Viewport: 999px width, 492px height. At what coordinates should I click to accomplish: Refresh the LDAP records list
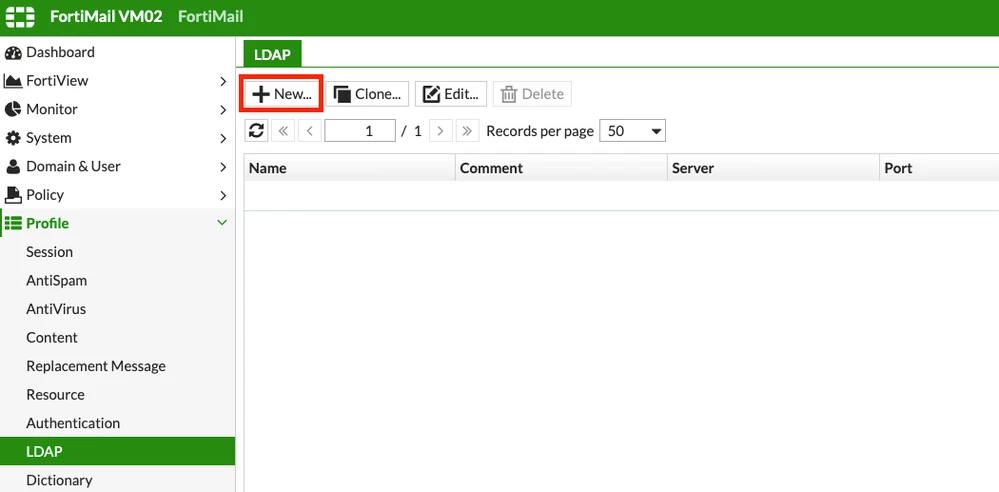coord(256,131)
